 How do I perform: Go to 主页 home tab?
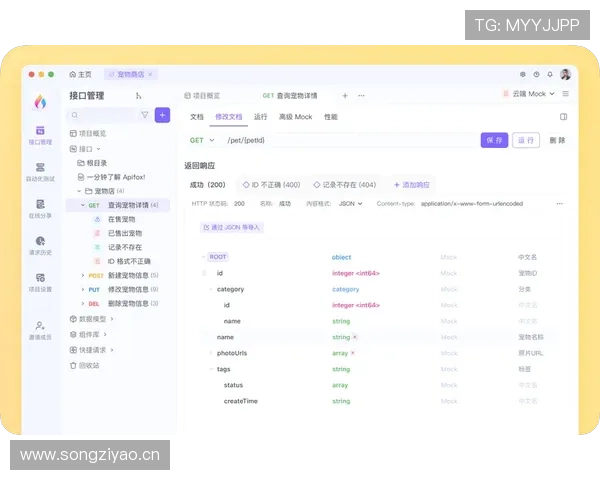[x=80, y=74]
